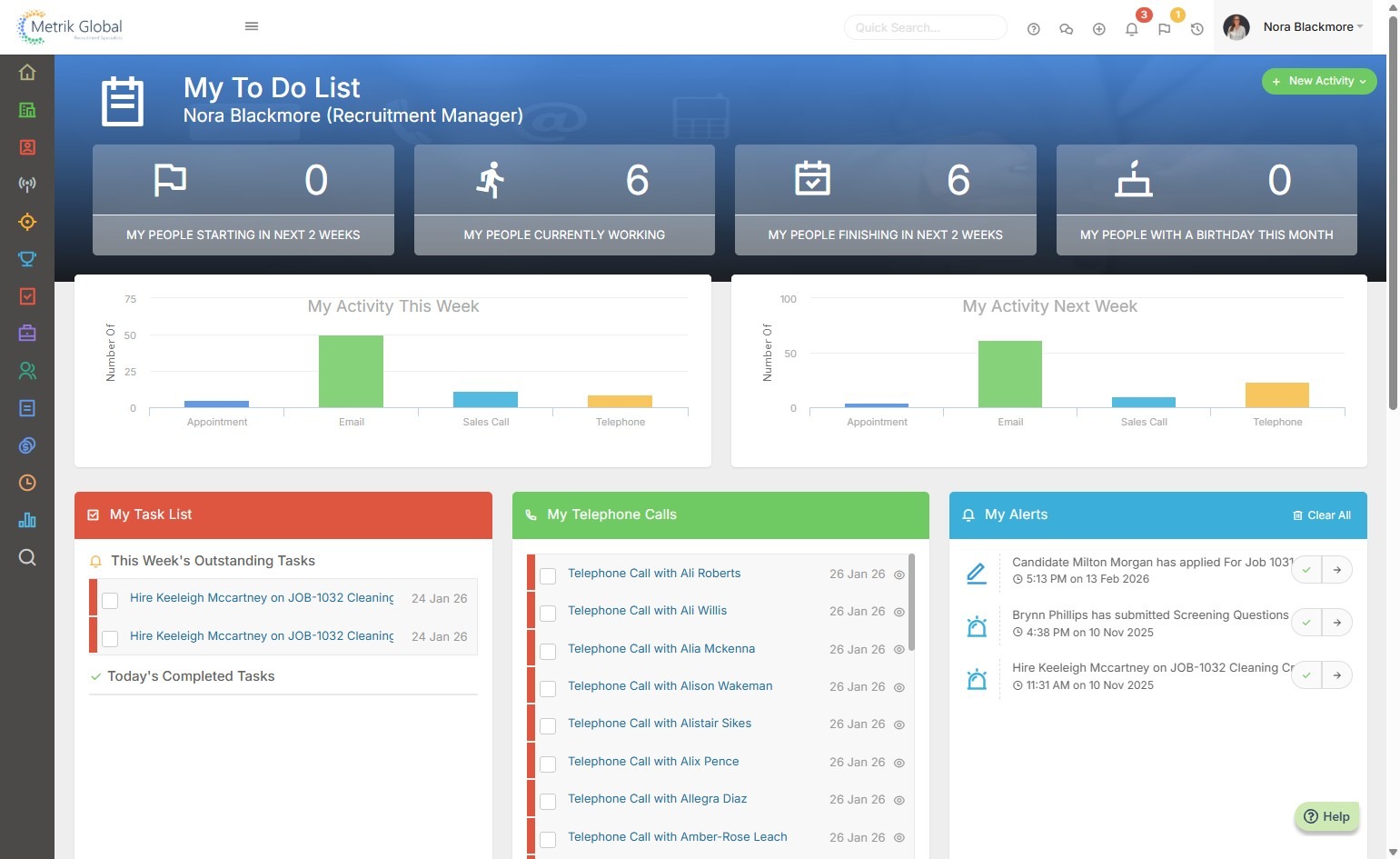Viewport: 1400px width, 859px height.
Task: Open the briefcase jobs icon in the sidebar
Action: point(27,334)
